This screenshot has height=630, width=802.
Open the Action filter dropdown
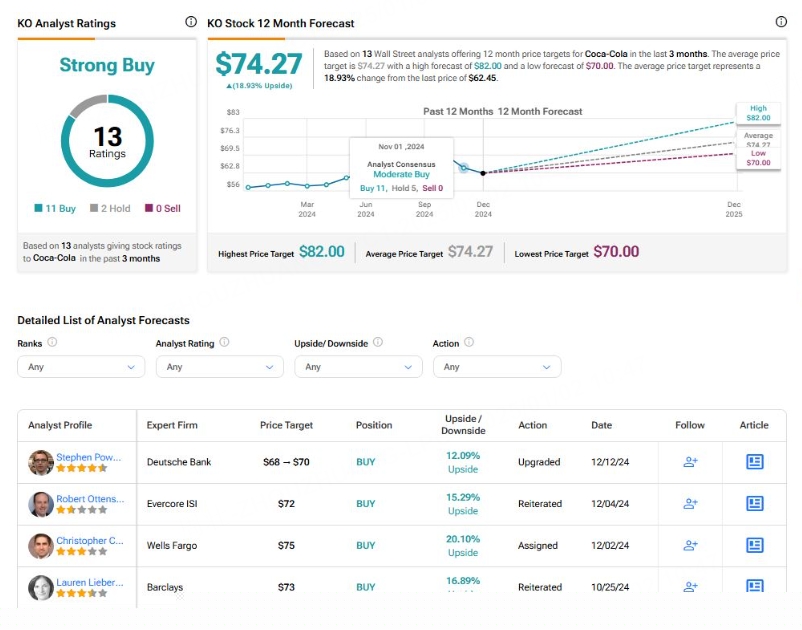coord(497,367)
